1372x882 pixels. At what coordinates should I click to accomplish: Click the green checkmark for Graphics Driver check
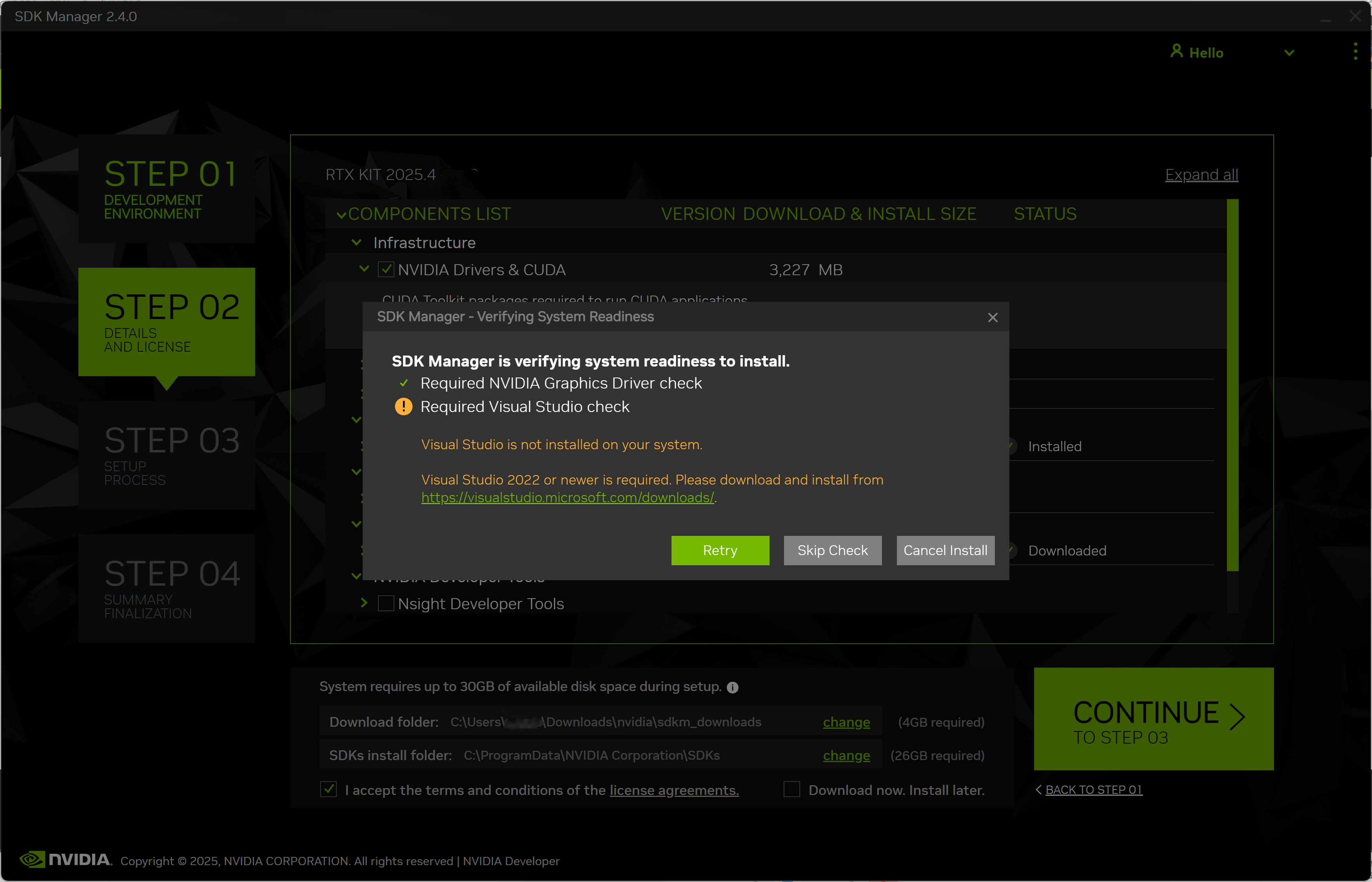click(x=404, y=383)
